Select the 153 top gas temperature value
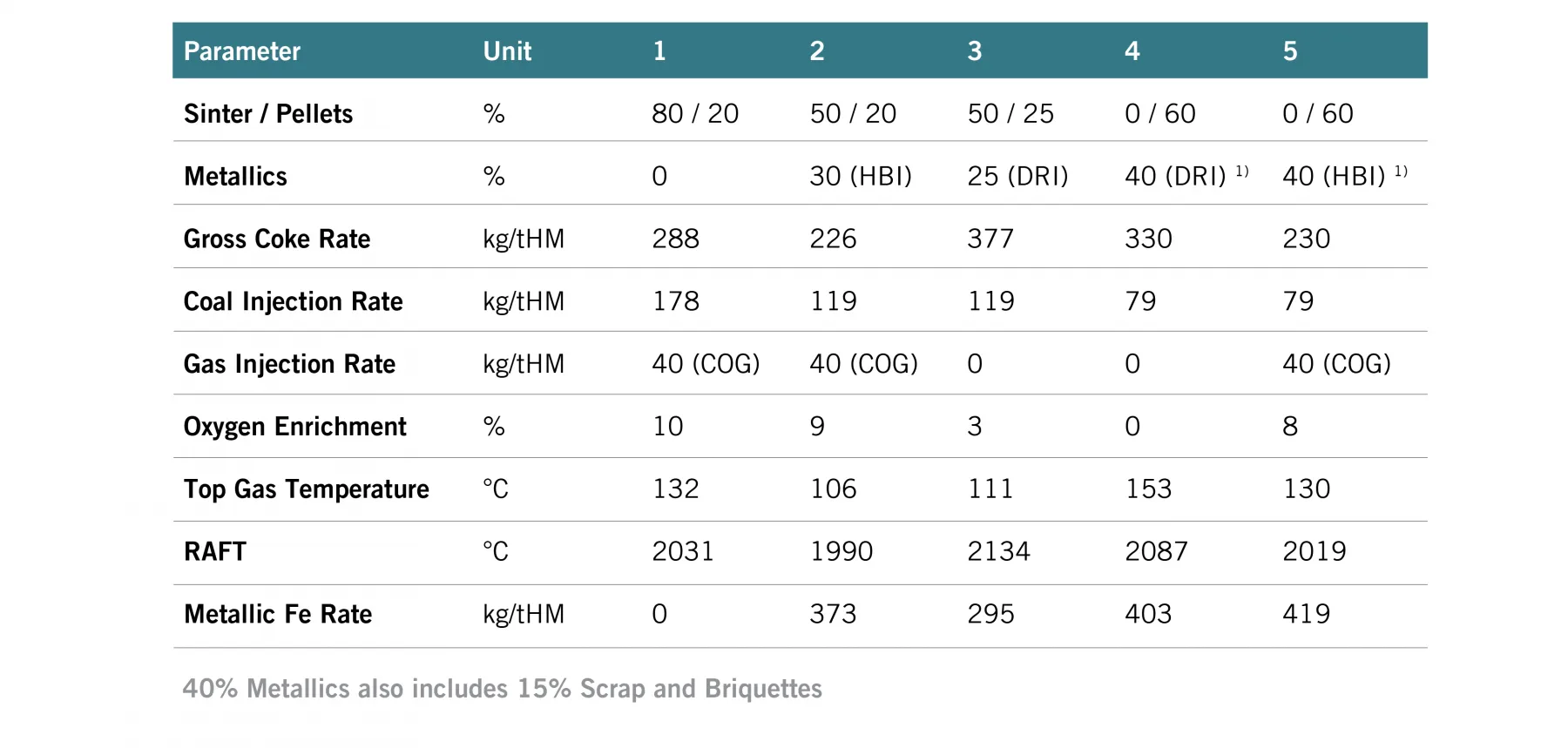This screenshot has height=748, width=1568. tap(1148, 489)
